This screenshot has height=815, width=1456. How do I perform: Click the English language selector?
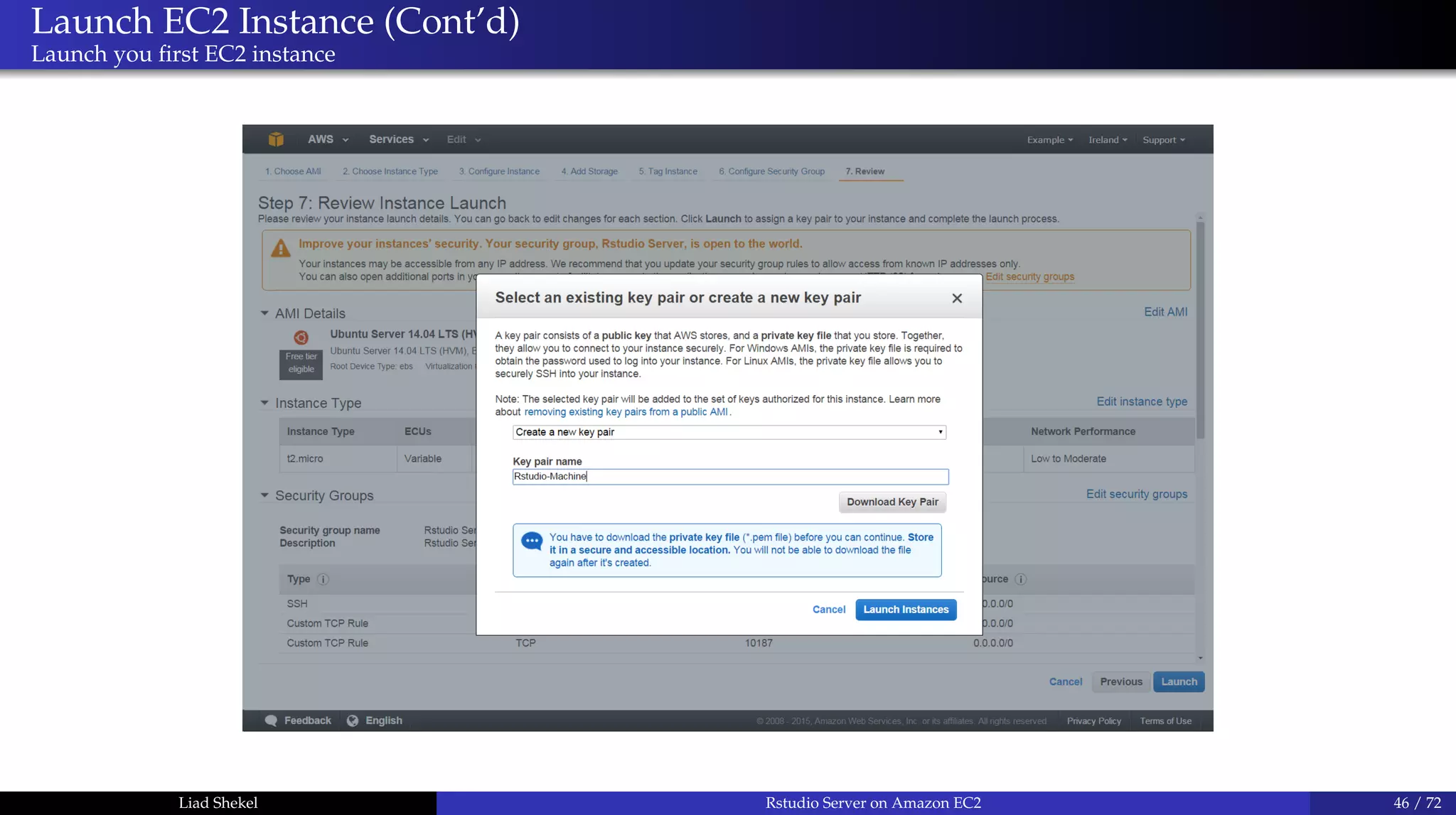[x=375, y=720]
